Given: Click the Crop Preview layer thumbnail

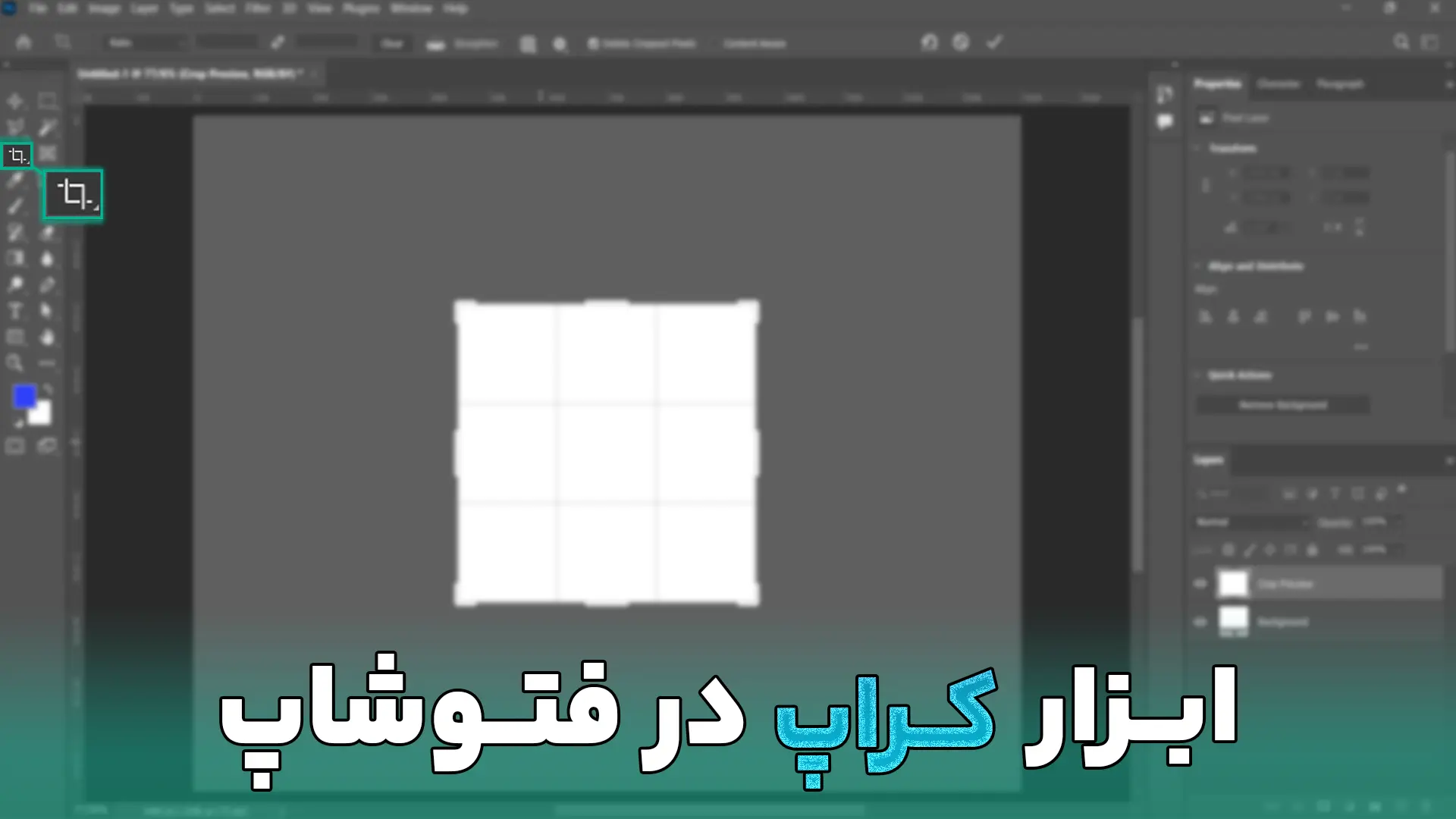Looking at the screenshot, I should tap(1233, 584).
